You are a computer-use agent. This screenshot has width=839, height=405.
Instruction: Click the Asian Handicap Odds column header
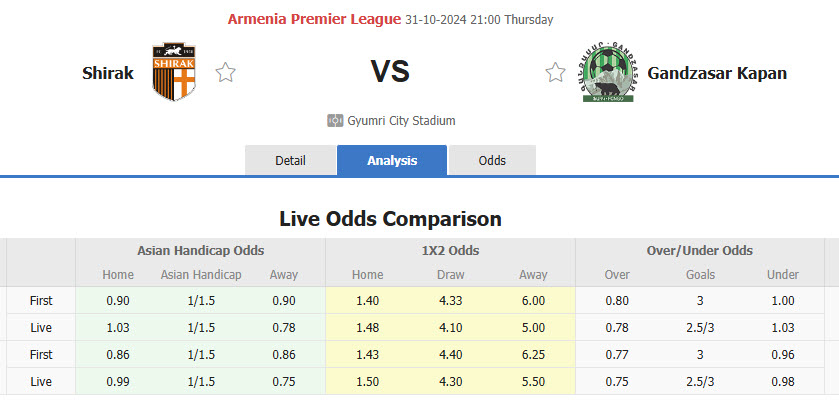coord(200,250)
